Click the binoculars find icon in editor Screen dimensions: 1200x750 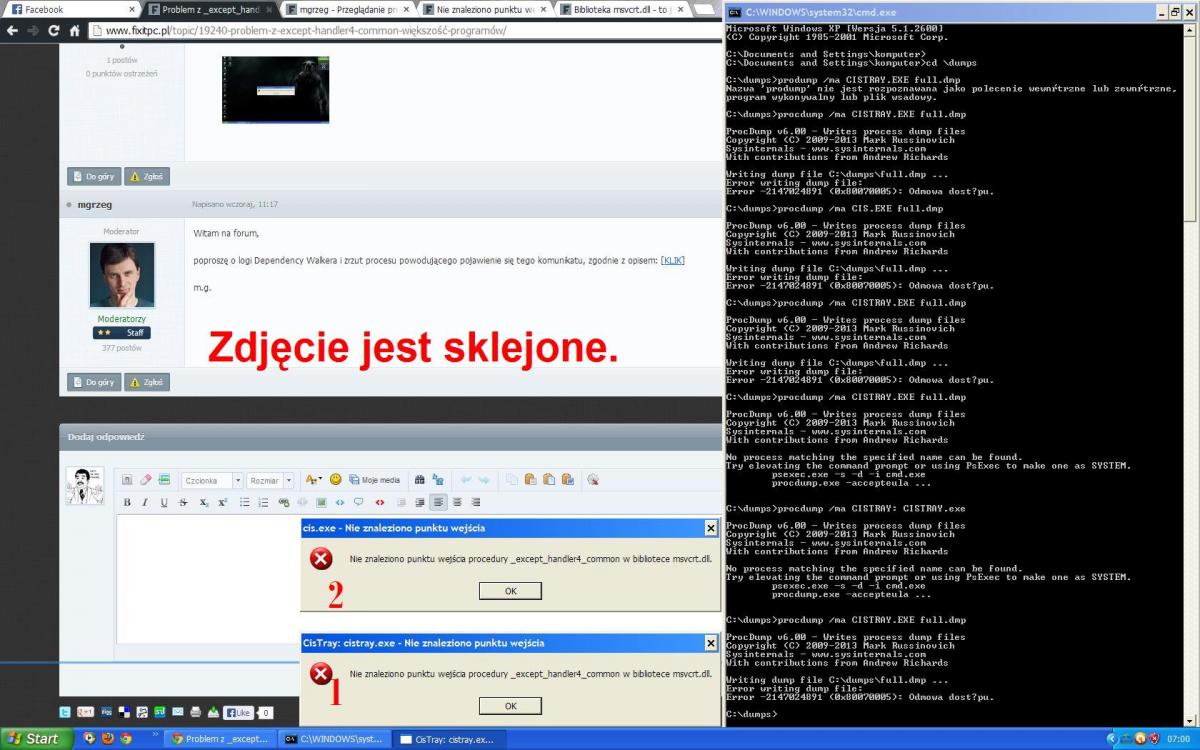420,480
